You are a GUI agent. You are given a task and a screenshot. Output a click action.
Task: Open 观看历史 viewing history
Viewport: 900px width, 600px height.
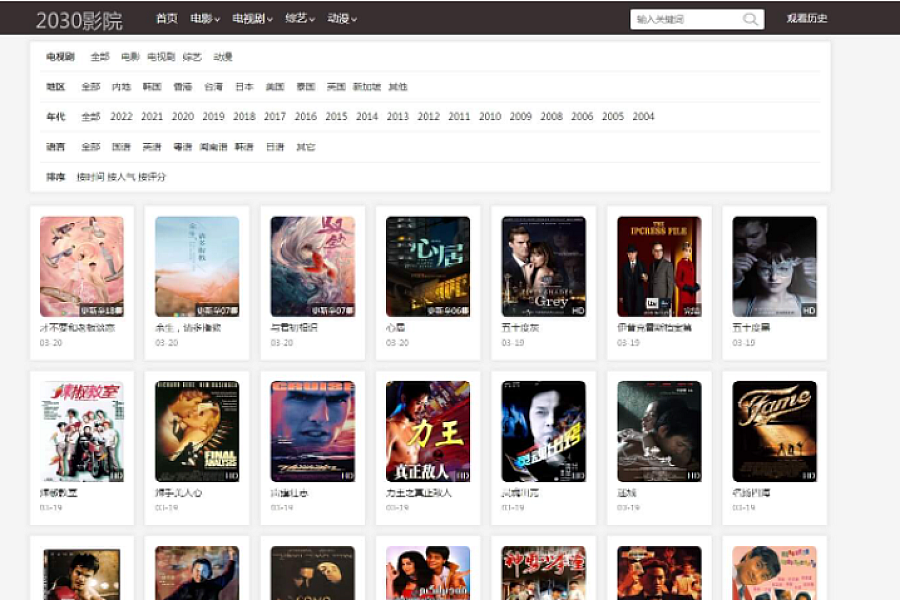(x=806, y=19)
